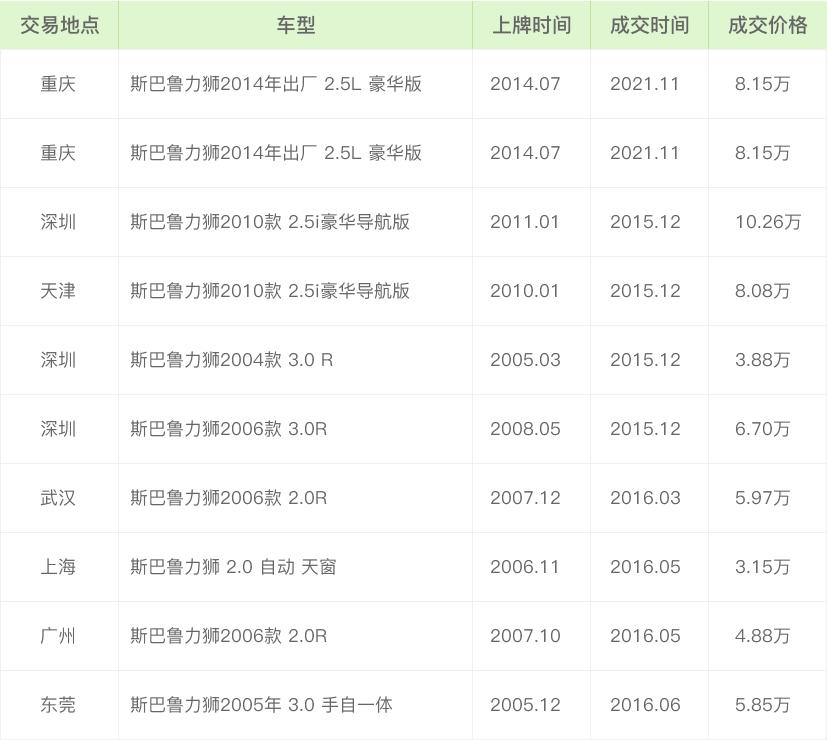The width and height of the screenshot is (827, 740).
Task: Click the 上海 location cell
Action: click(x=58, y=568)
